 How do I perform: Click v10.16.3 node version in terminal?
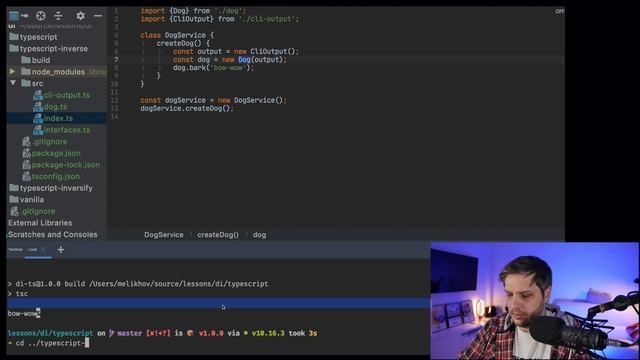tap(268, 333)
